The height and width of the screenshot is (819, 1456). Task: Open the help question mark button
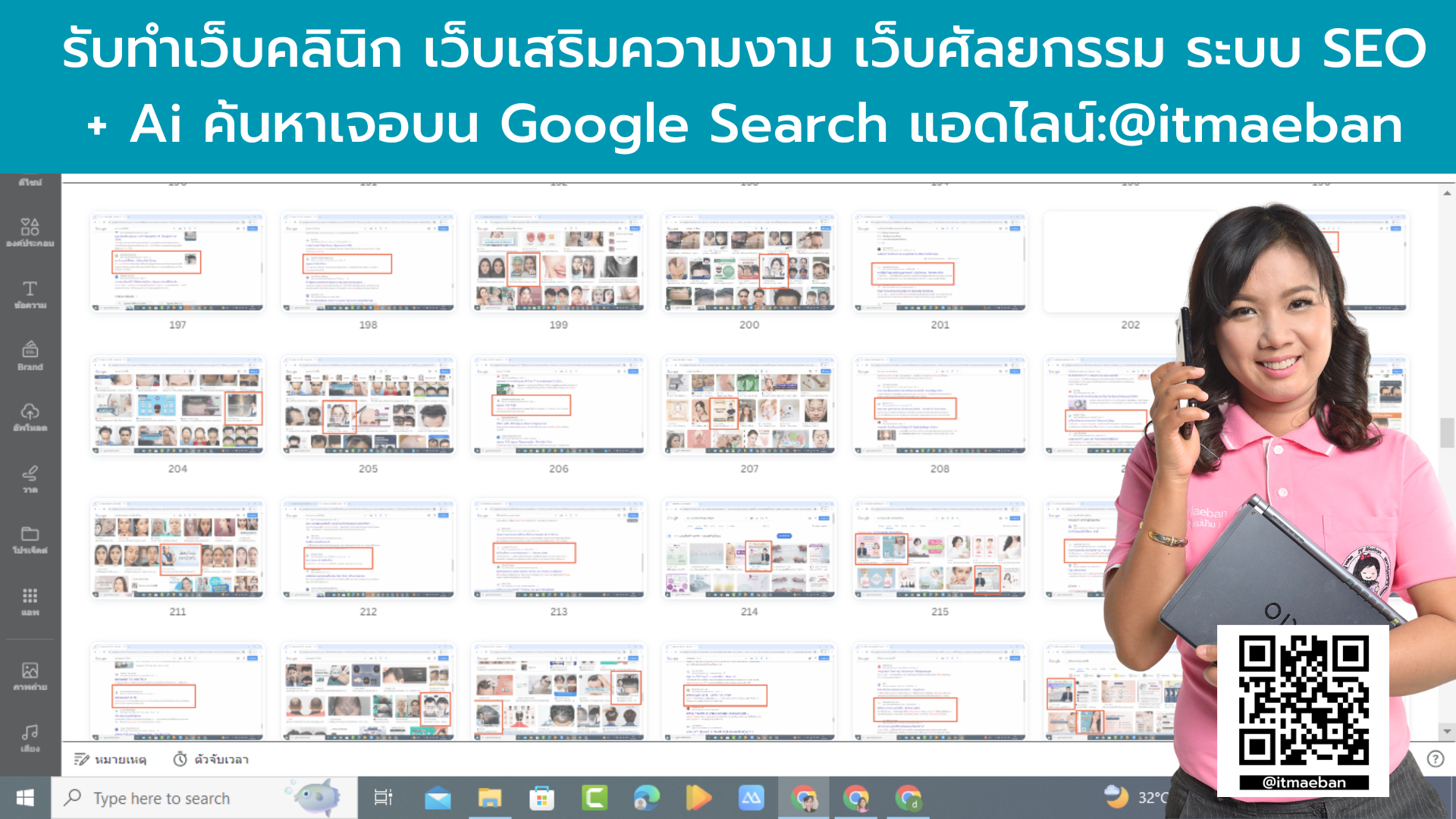(1434, 759)
